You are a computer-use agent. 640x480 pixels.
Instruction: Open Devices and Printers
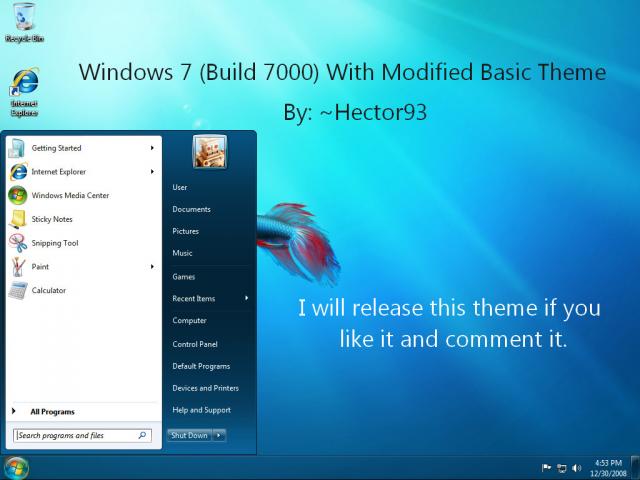pos(205,388)
